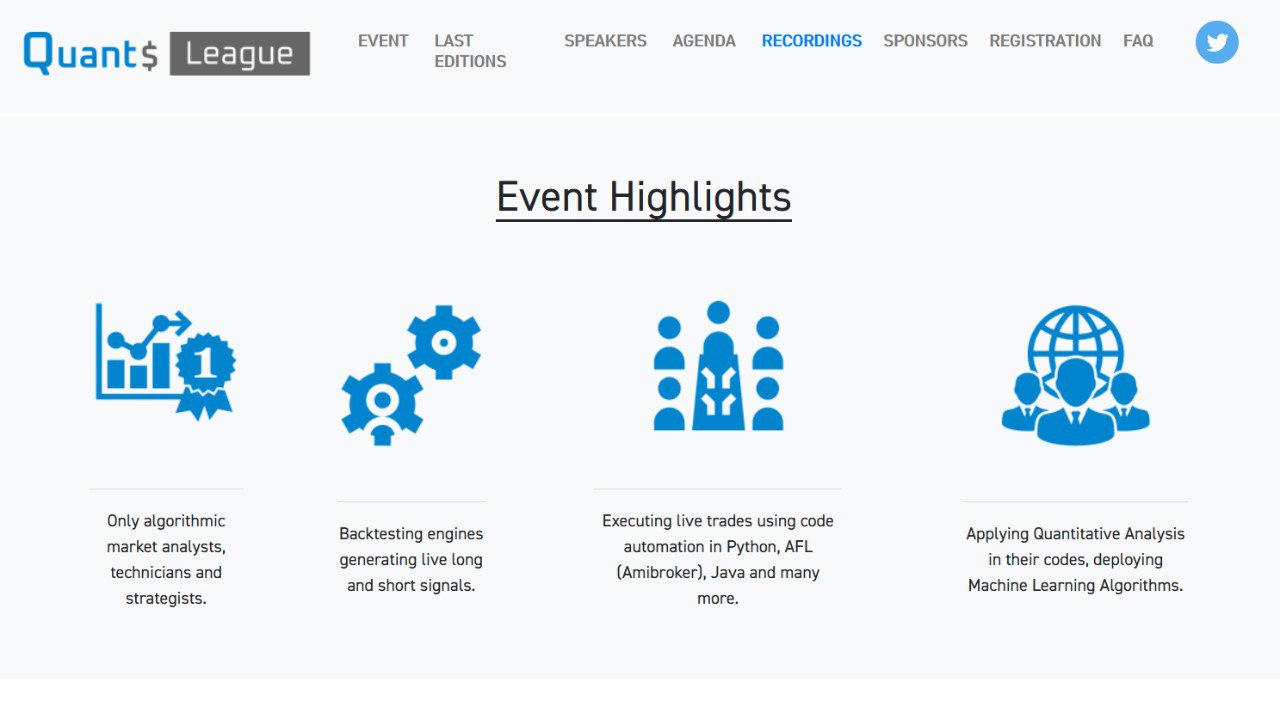Click the Twitter bird icon
The width and height of the screenshot is (1280, 707).
click(1216, 42)
